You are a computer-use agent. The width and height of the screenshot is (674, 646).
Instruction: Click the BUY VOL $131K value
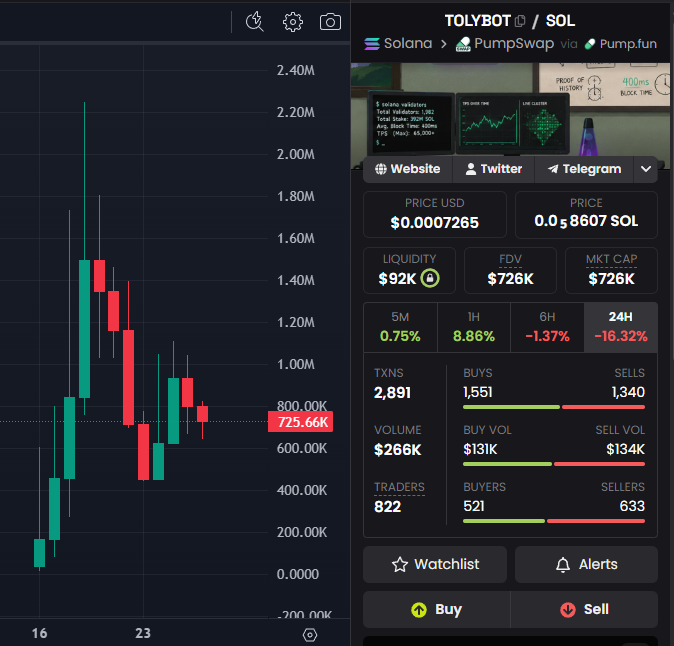pyautogui.click(x=480, y=449)
